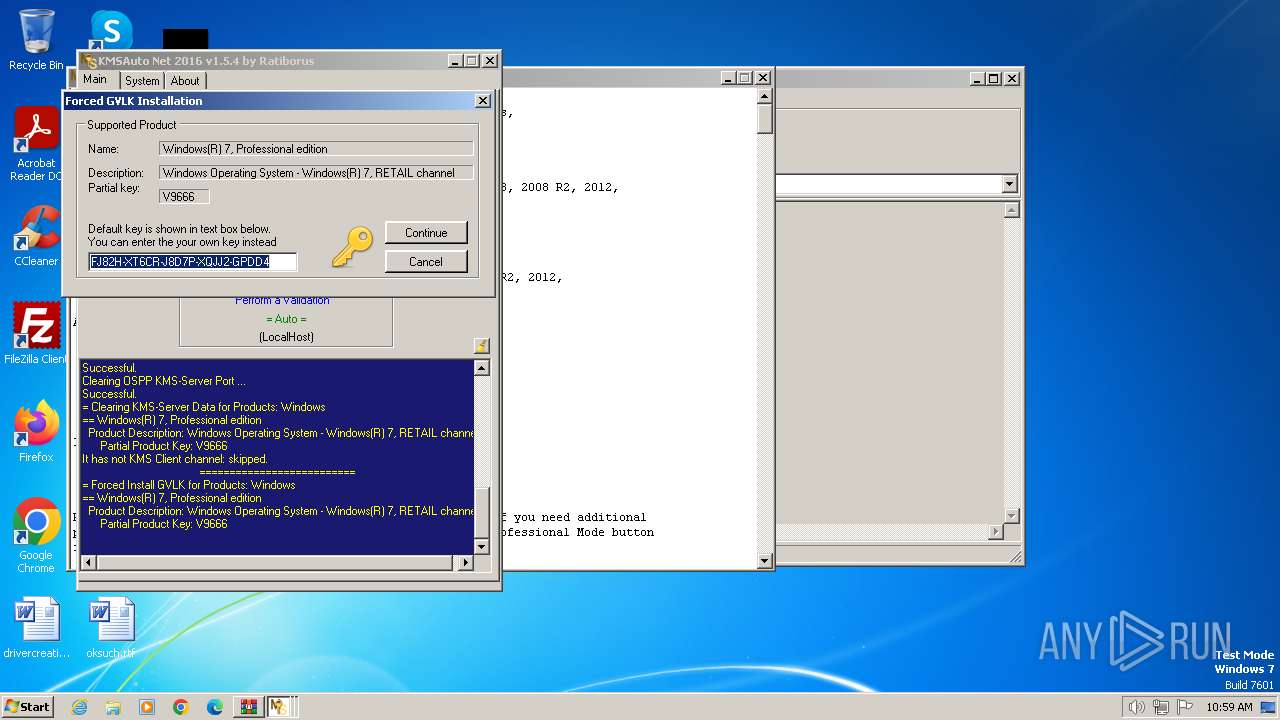1280x720 pixels.
Task: Click the volume speaker tray icon
Action: pyautogui.click(x=1136, y=707)
